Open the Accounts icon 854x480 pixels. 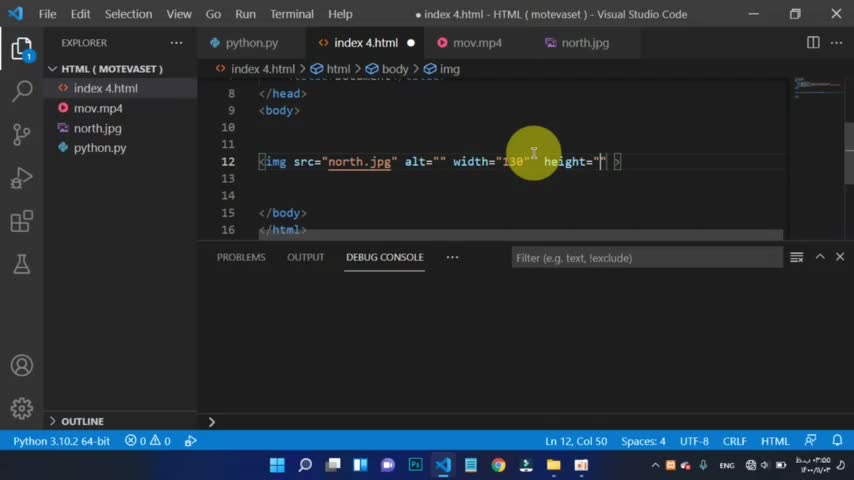(21, 366)
